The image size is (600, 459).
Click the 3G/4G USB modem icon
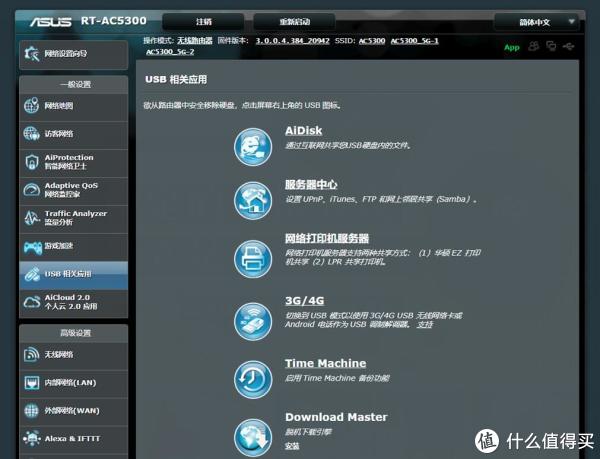pyautogui.click(x=253, y=322)
